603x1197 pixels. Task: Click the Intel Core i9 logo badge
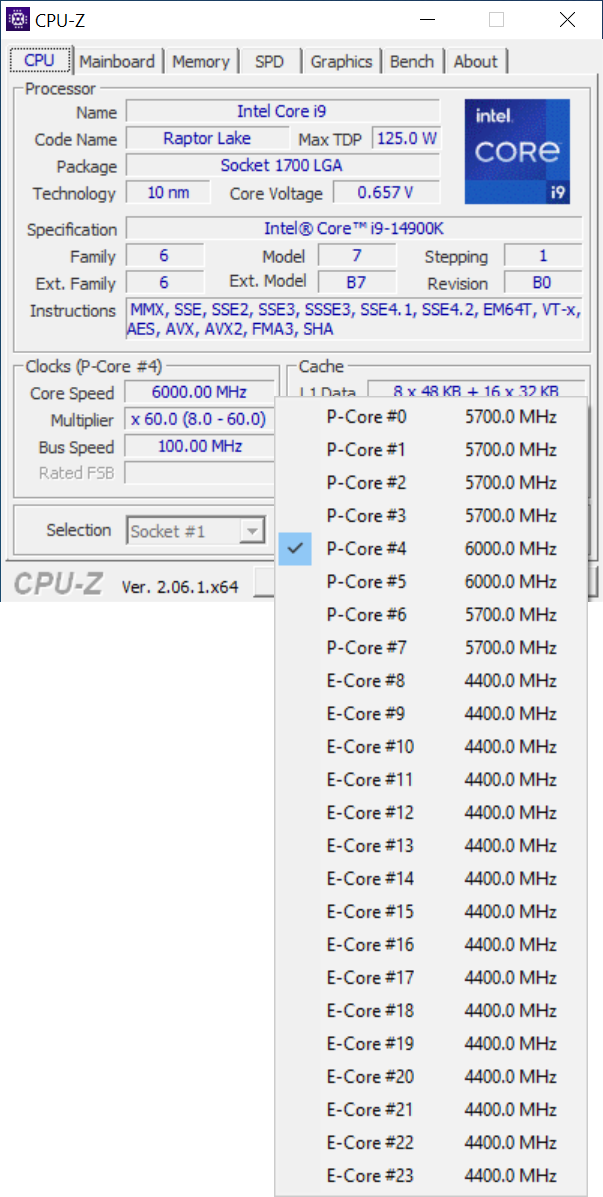(518, 151)
